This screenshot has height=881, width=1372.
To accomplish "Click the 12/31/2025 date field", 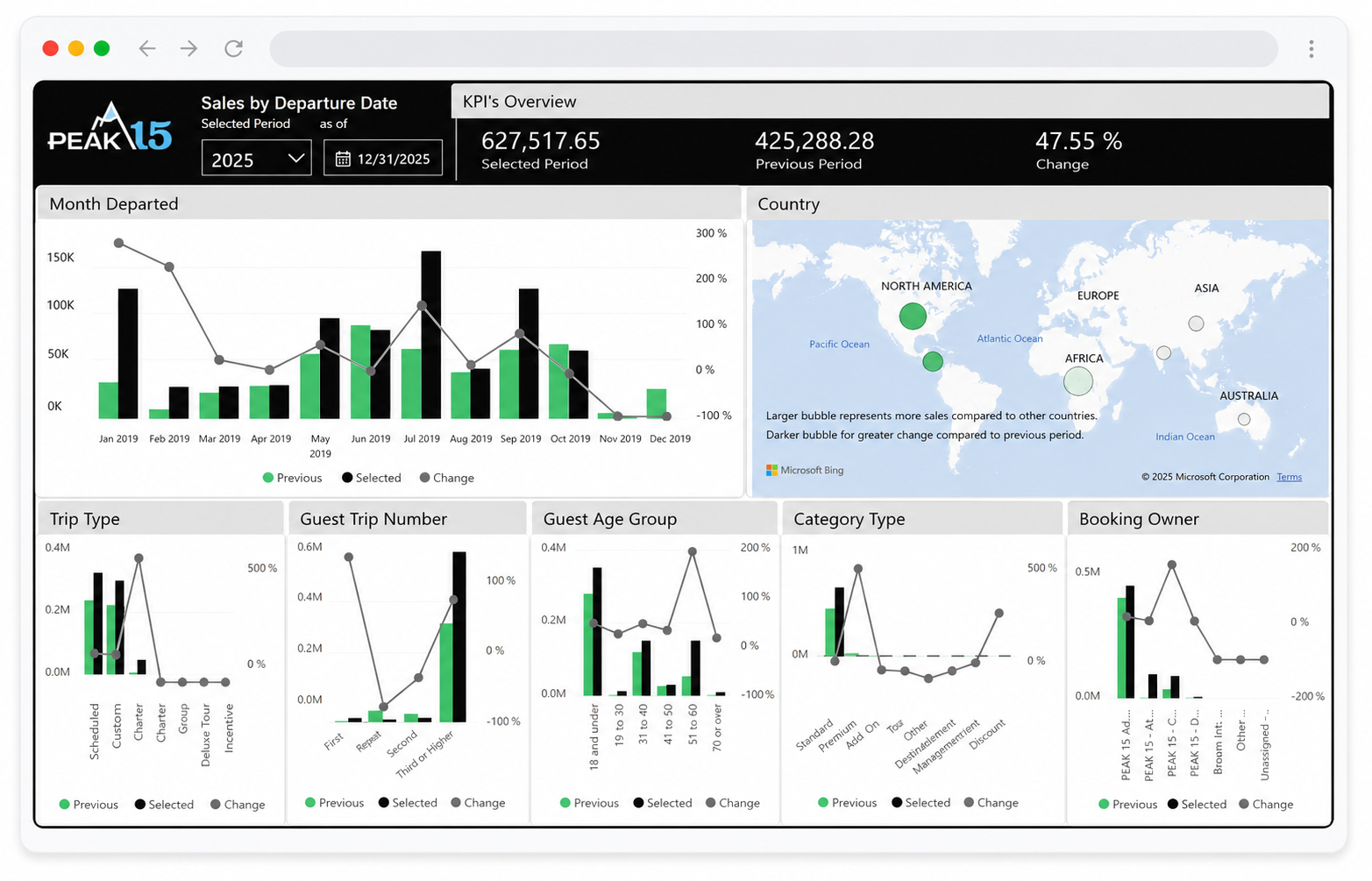I will click(x=383, y=159).
